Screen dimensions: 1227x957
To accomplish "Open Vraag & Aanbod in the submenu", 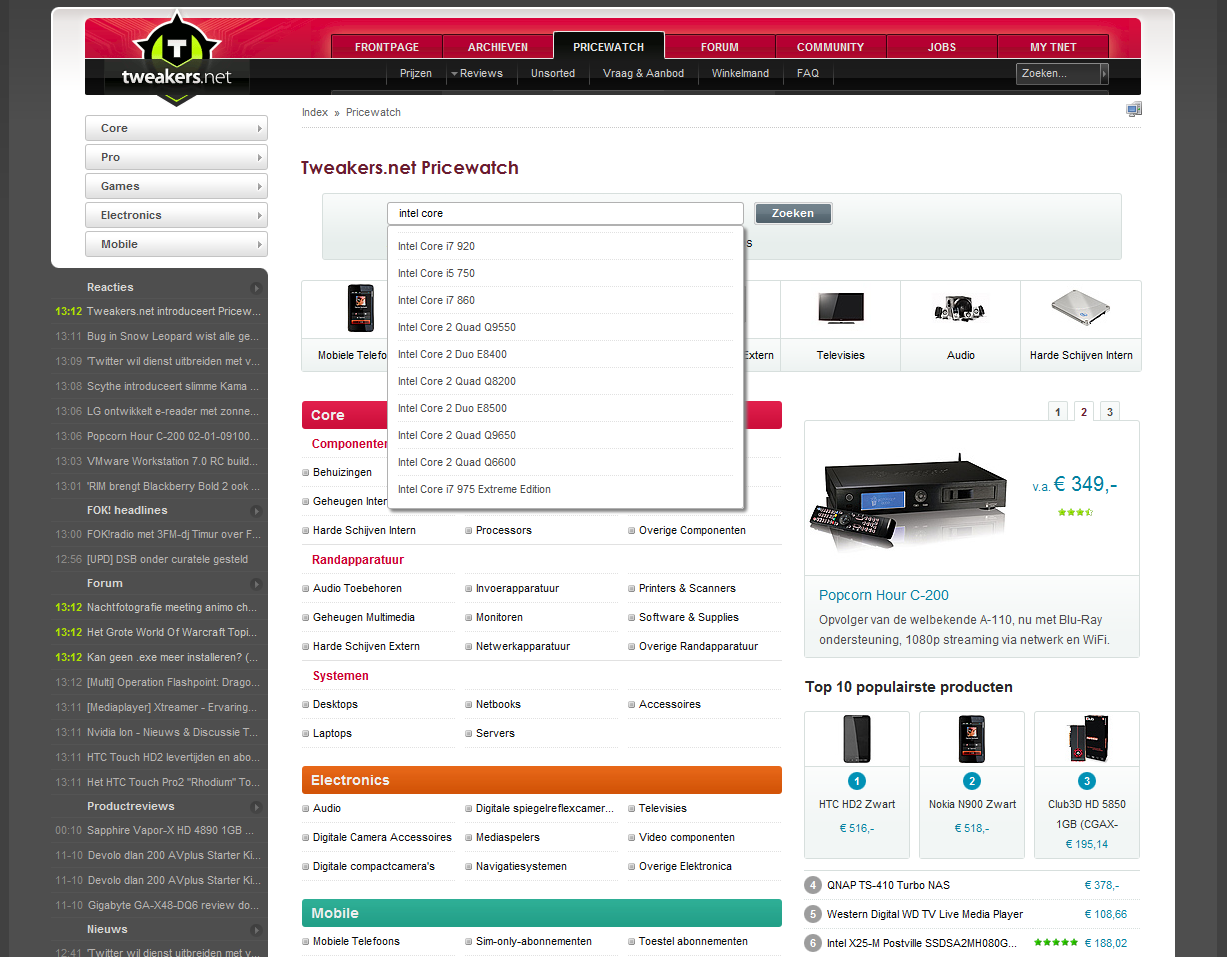I will [644, 73].
